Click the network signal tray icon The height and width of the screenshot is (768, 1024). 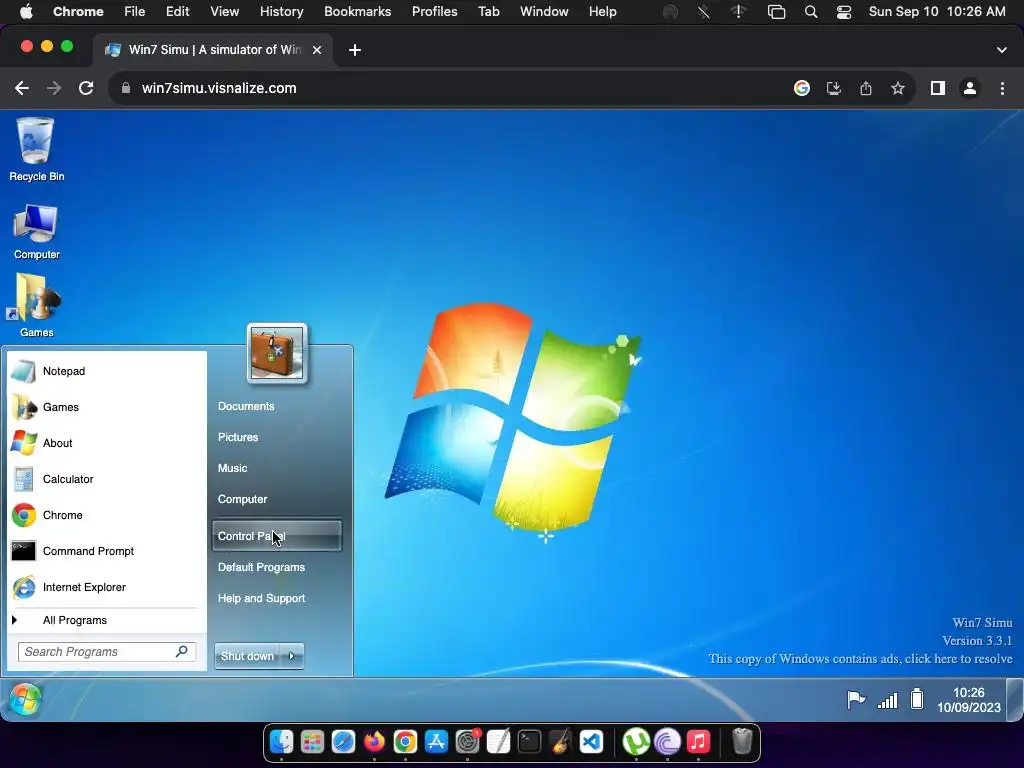pyautogui.click(x=888, y=700)
